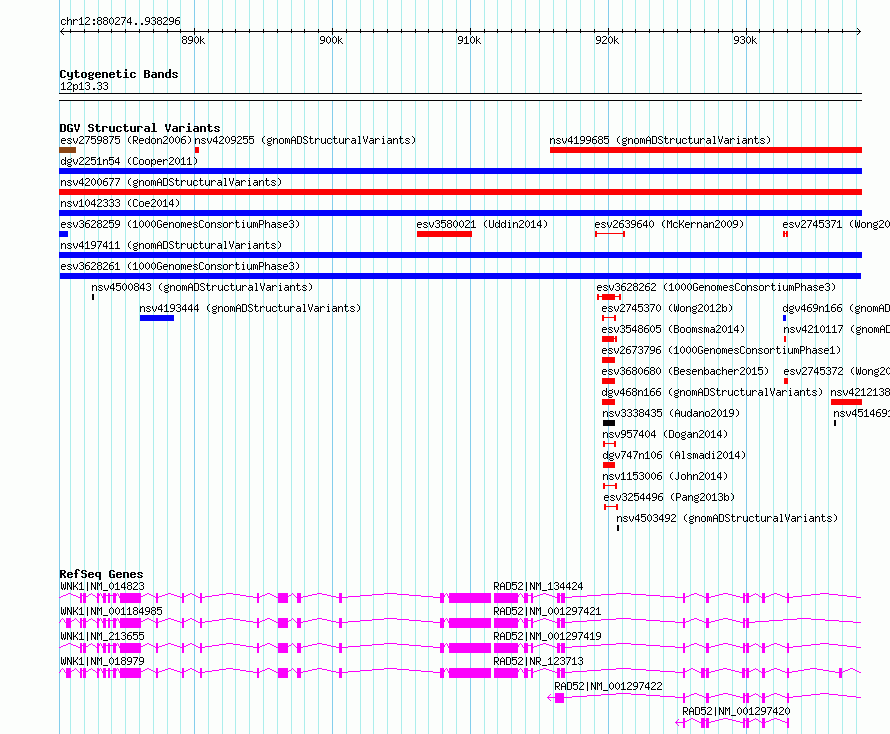Click the red esv3580021 variant bar
This screenshot has width=890, height=734.
tap(444, 234)
